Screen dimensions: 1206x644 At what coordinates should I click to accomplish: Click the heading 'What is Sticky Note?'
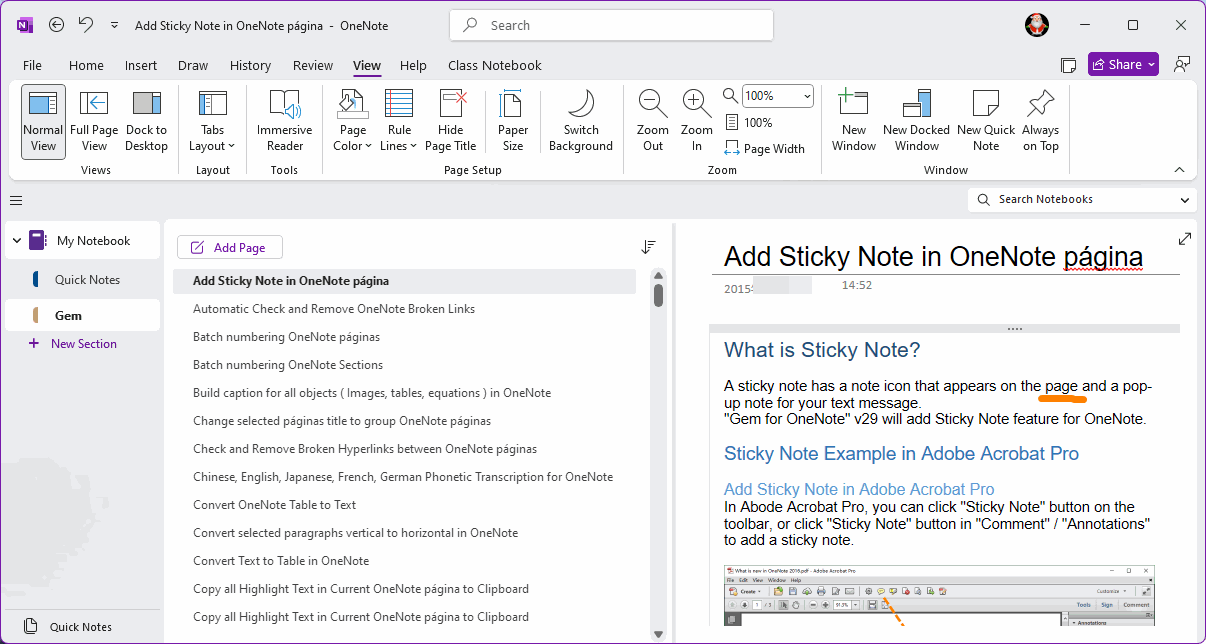point(822,350)
